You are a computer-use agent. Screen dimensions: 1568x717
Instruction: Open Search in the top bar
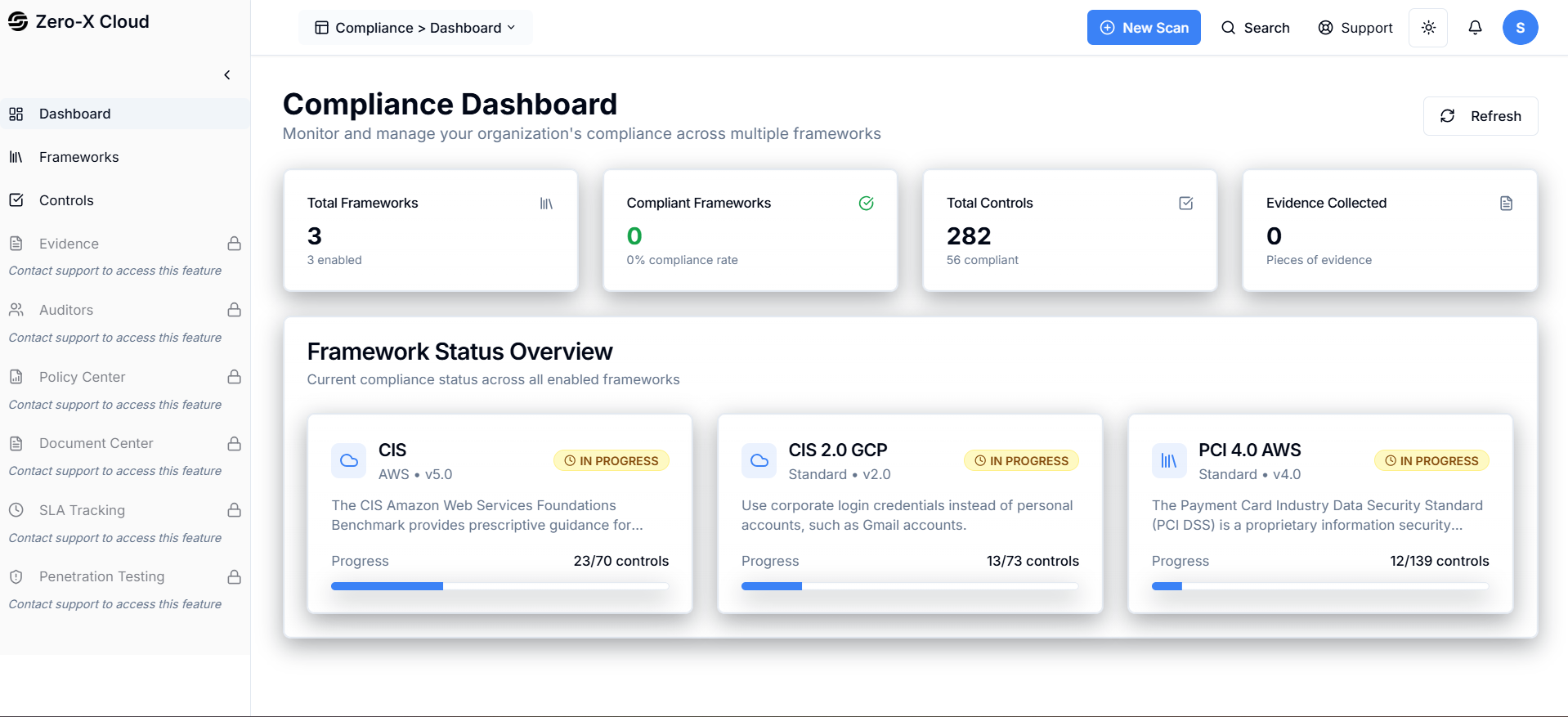tap(1256, 28)
